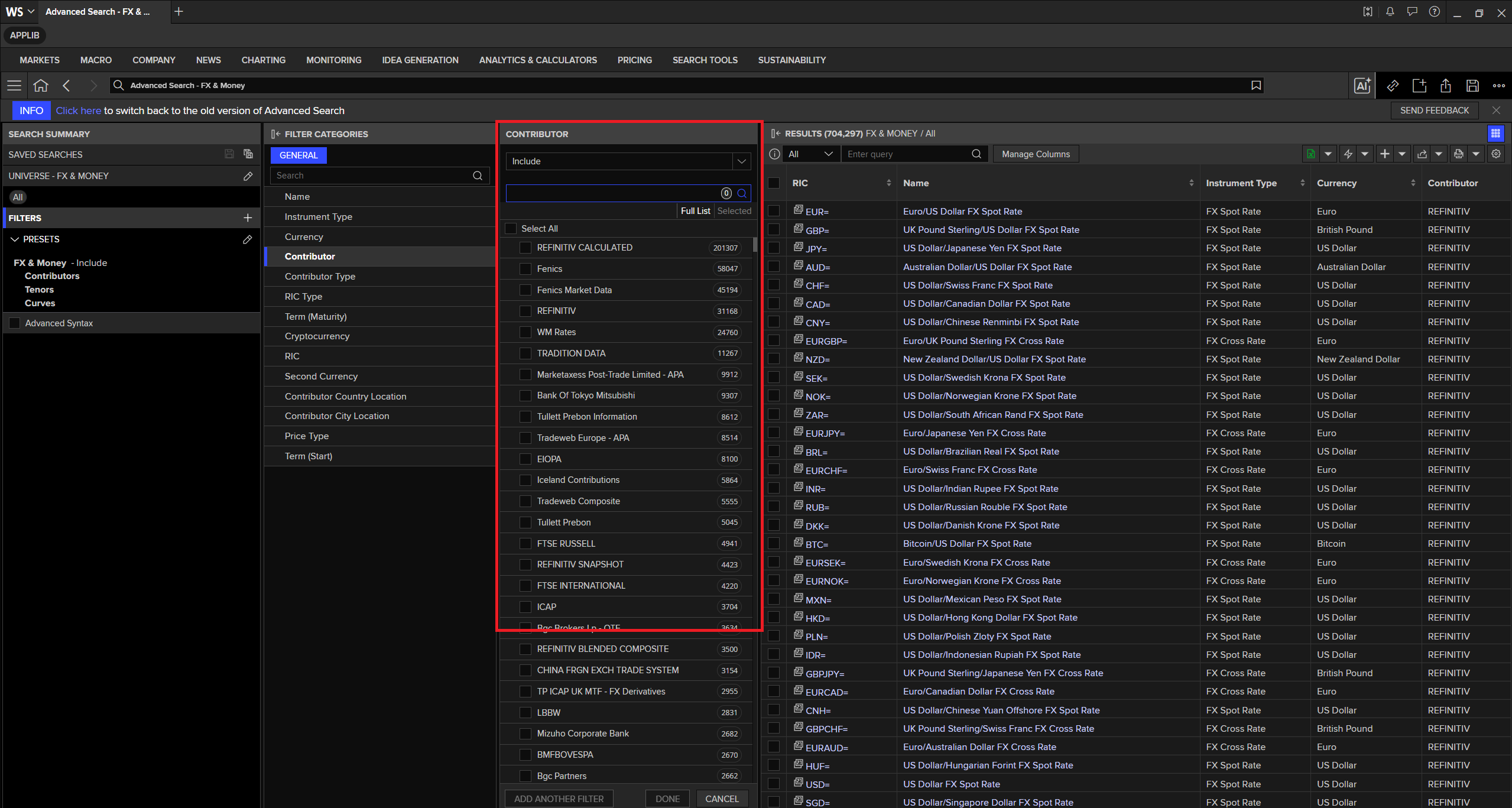
Task: Check the WM Rates contributor checkbox
Action: [525, 332]
